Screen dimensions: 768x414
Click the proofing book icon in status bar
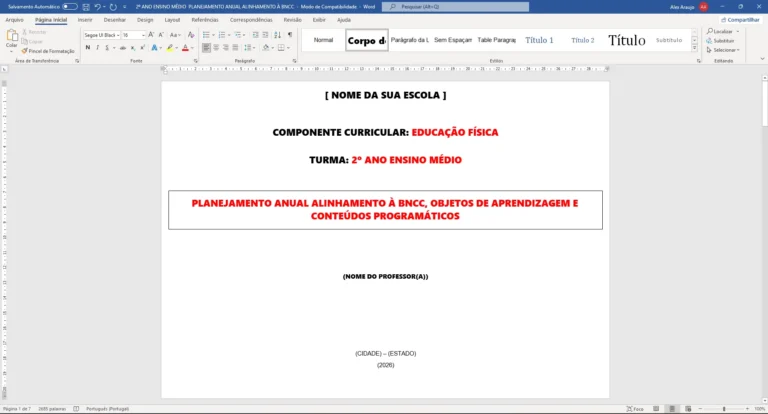point(76,409)
